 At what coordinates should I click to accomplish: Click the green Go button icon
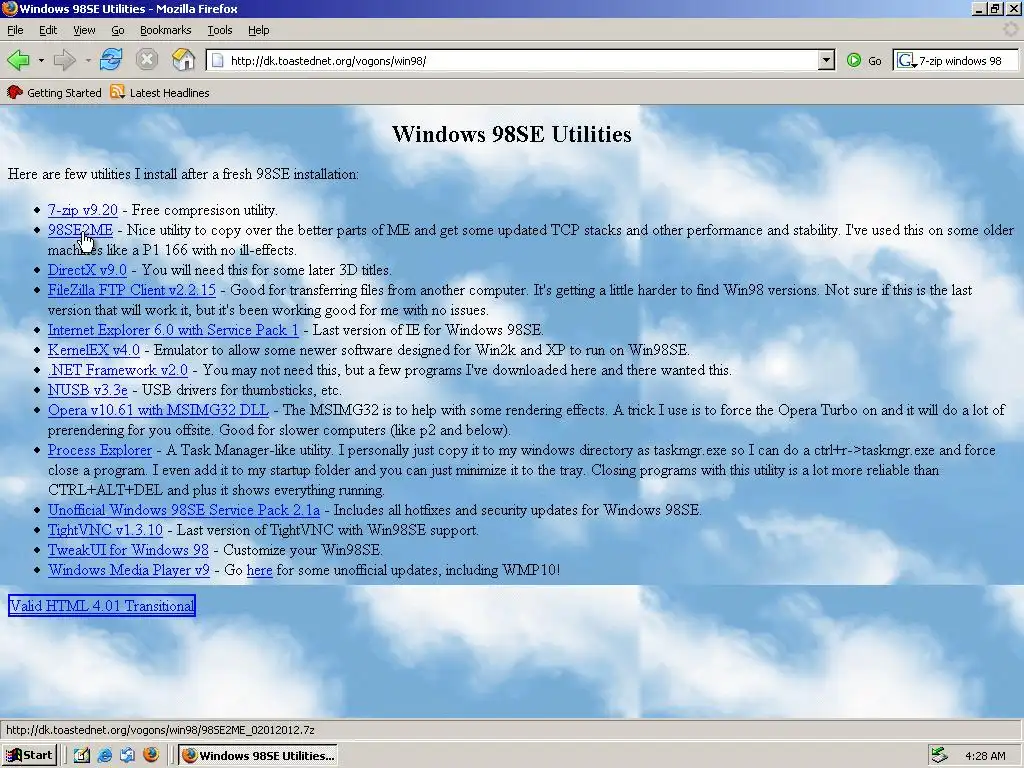pyautogui.click(x=854, y=60)
